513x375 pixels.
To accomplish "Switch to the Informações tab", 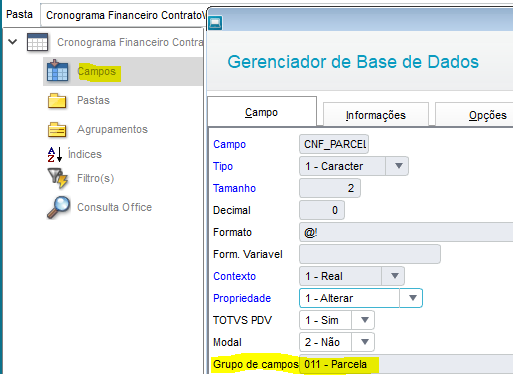I will click(x=376, y=115).
